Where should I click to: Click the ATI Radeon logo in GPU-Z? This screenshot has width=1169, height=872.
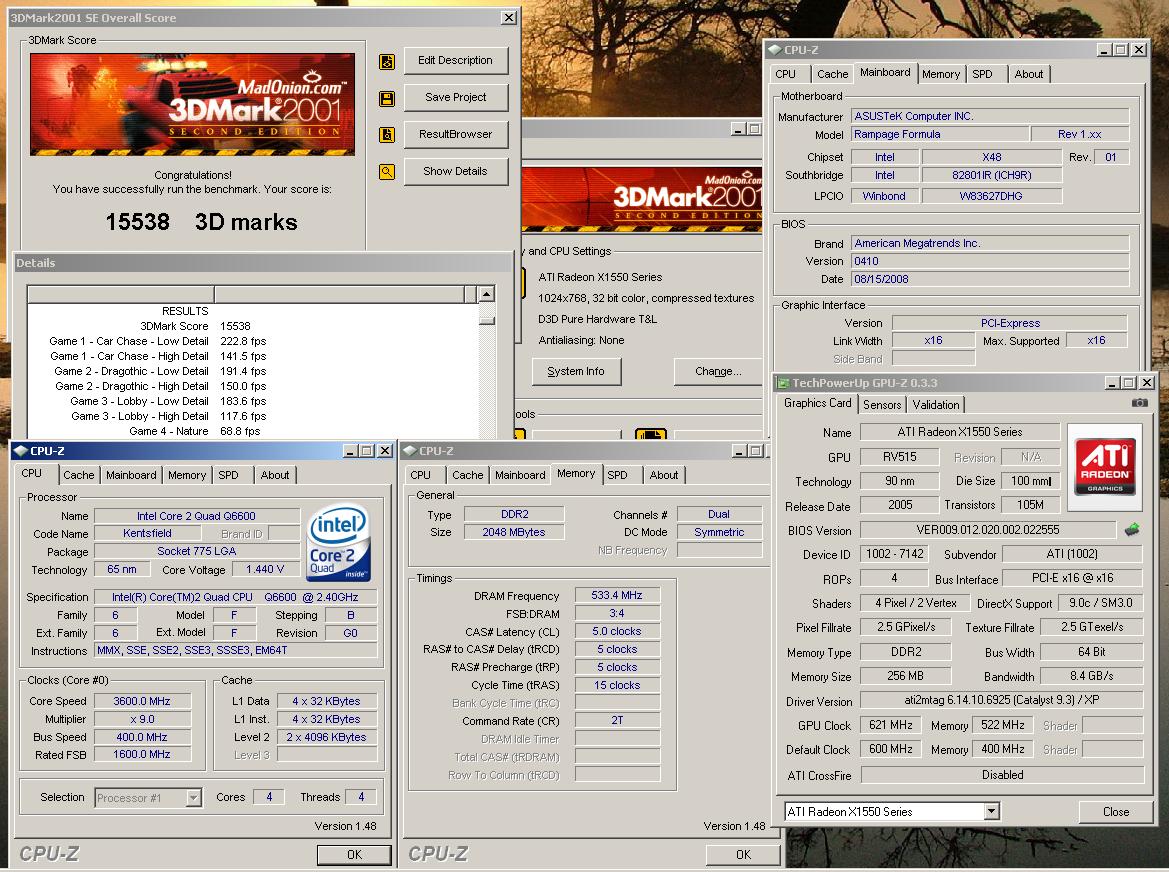[x=1104, y=467]
